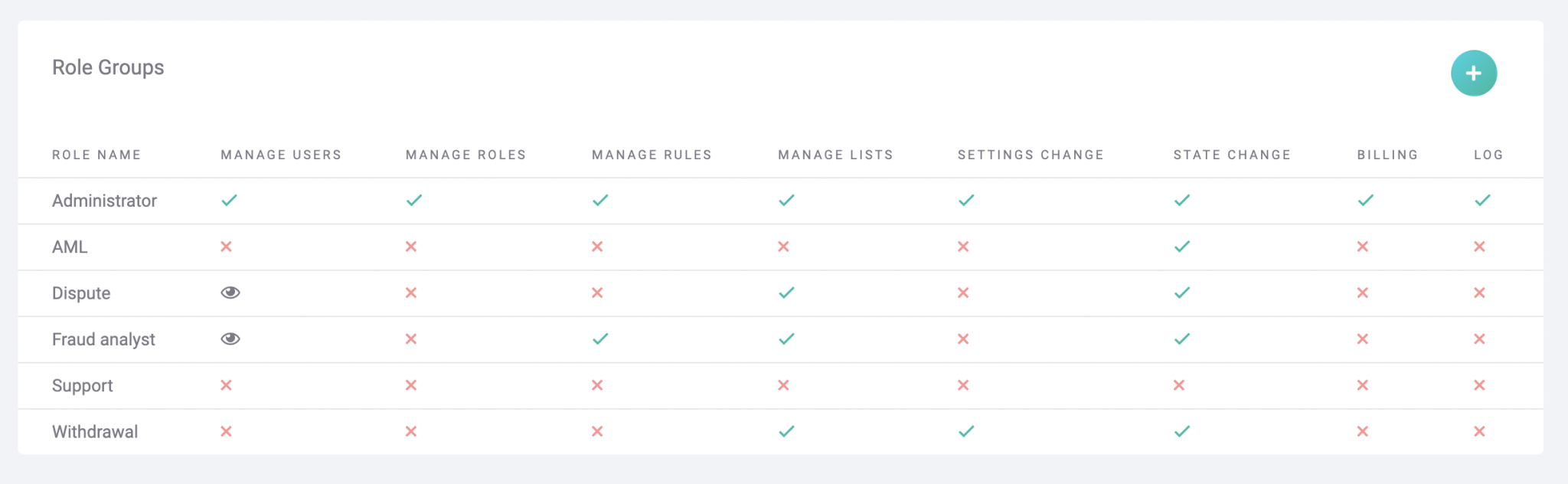This screenshot has height=484, width=1568.
Task: Click the red X under Billing for Support
Action: (1362, 385)
